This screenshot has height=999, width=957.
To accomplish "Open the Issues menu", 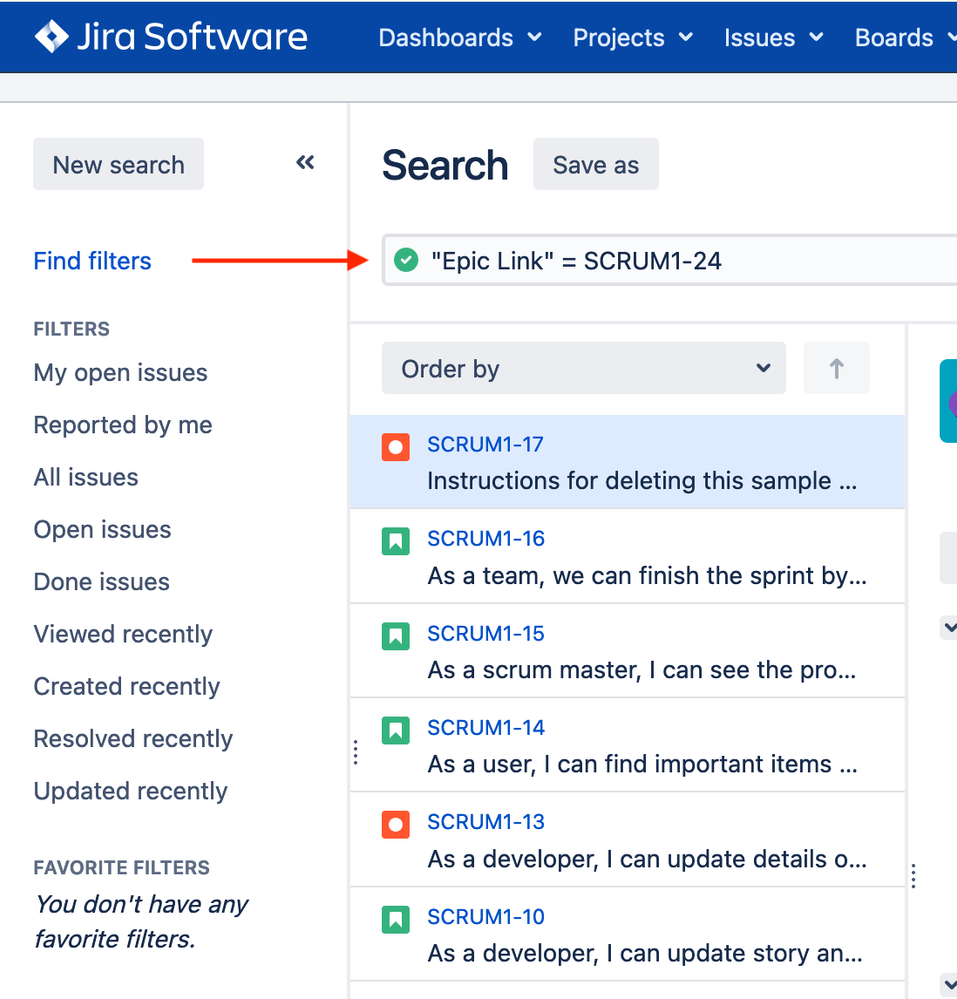I will 773,38.
